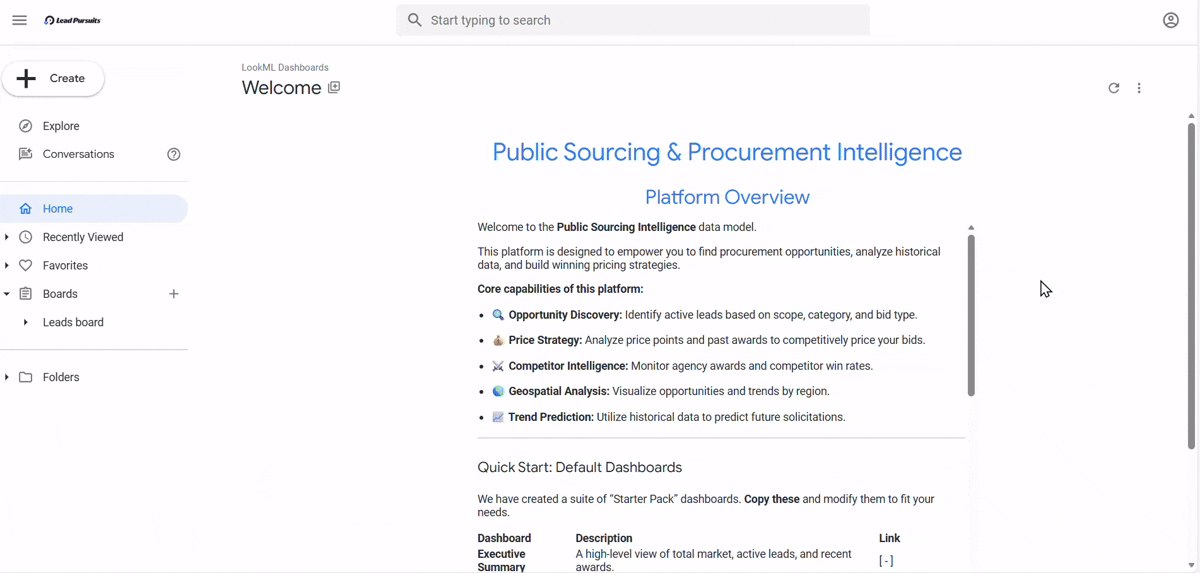Image resolution: width=1200 pixels, height=573 pixels.
Task: Click the Recently Viewed clock icon
Action: [x=26, y=237]
